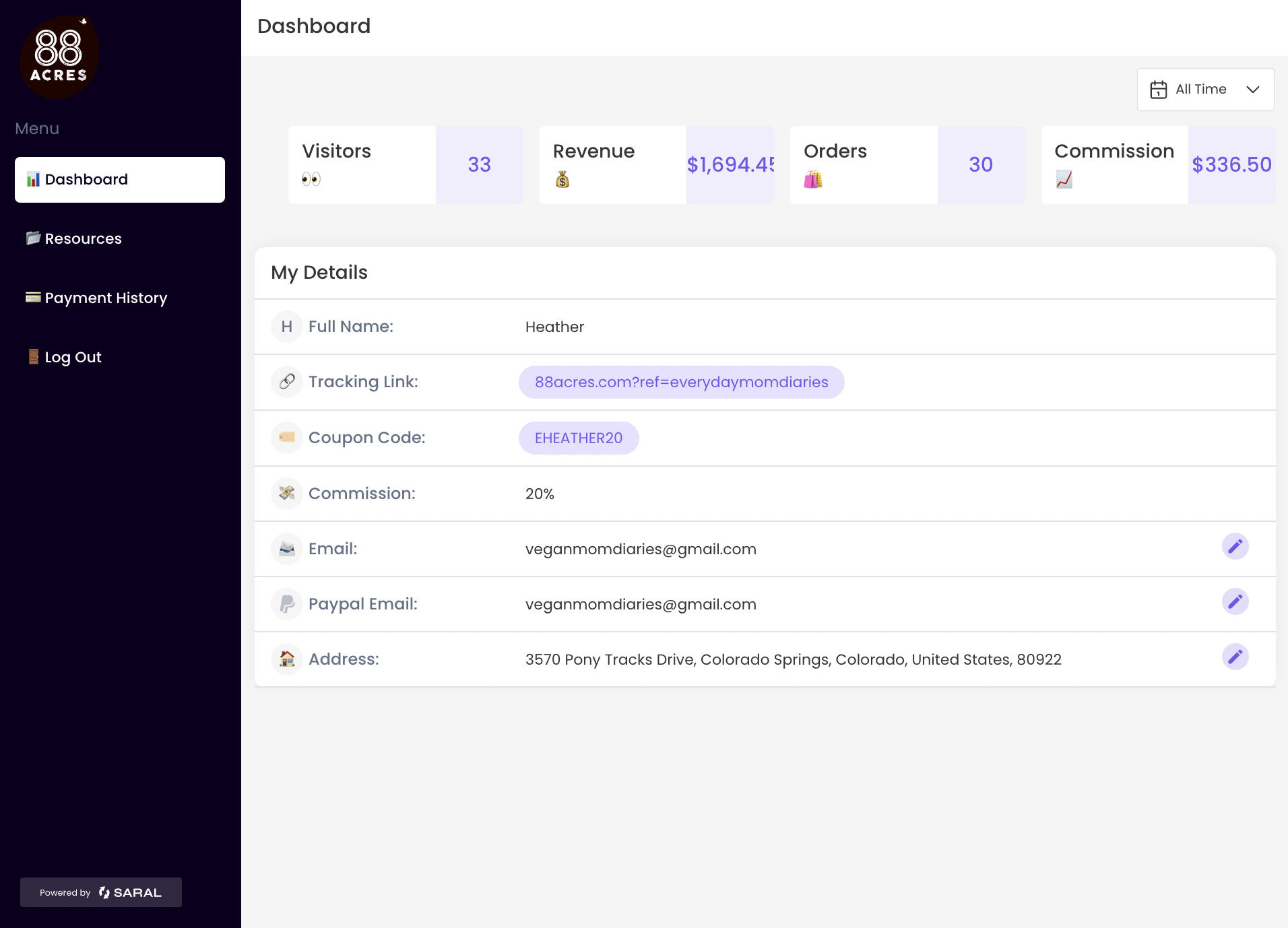This screenshot has height=928, width=1288.
Task: Click the Revenue card title
Action: point(593,151)
